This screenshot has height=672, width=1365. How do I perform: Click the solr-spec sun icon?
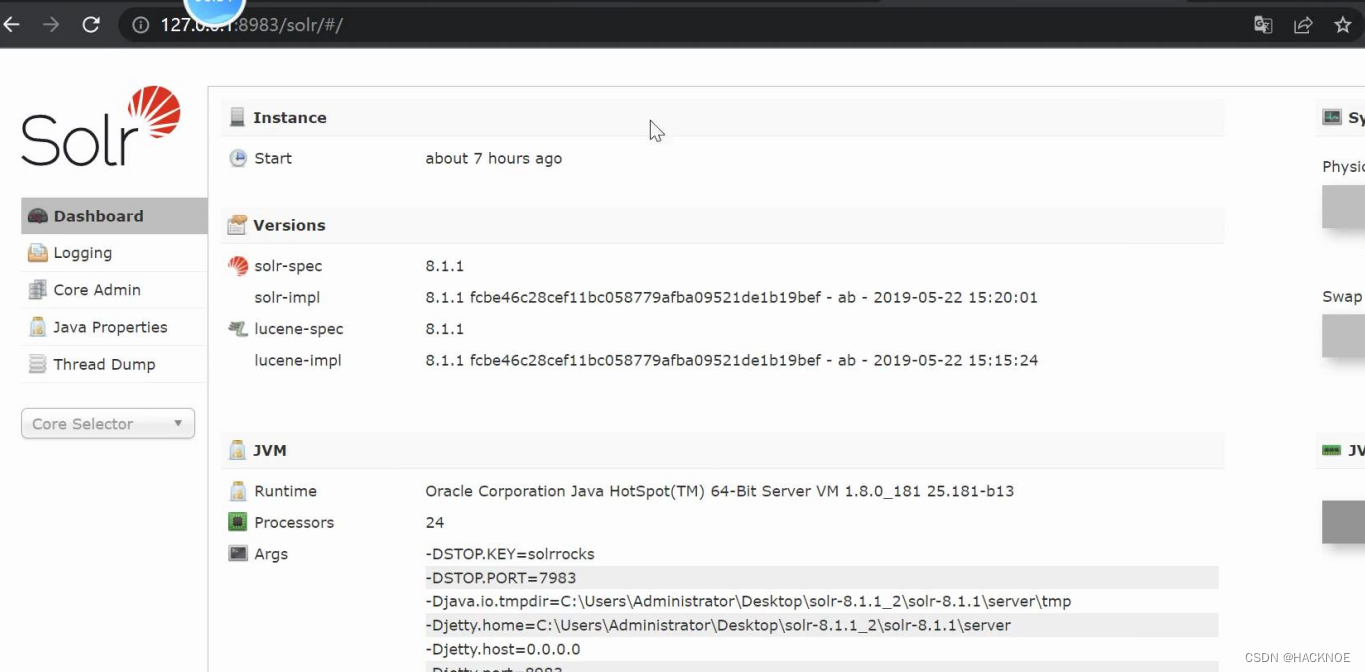pyautogui.click(x=238, y=266)
